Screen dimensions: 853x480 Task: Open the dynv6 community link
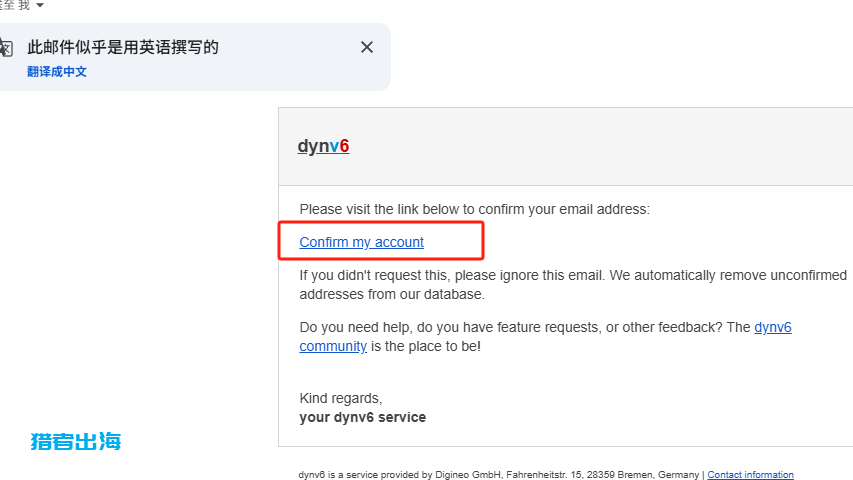[772, 327]
